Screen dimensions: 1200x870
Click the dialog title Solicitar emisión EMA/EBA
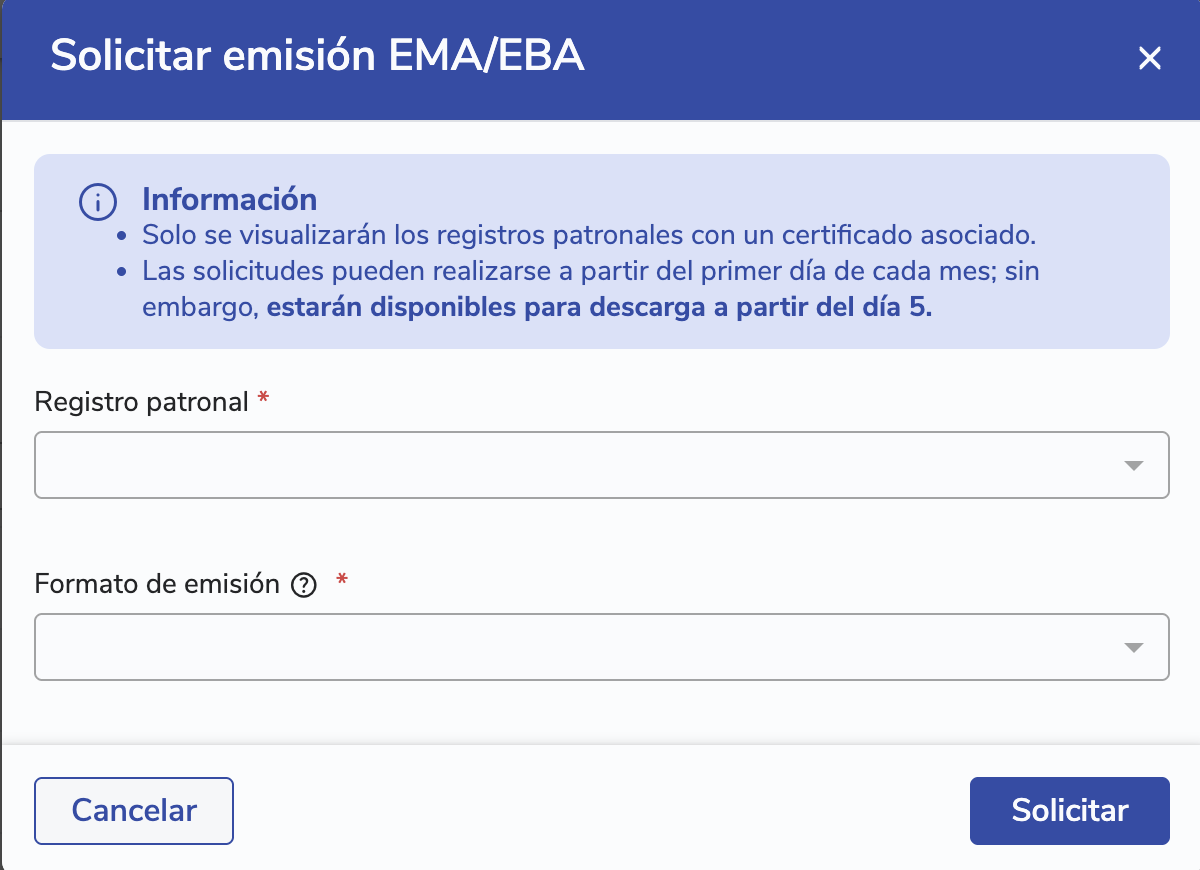317,57
